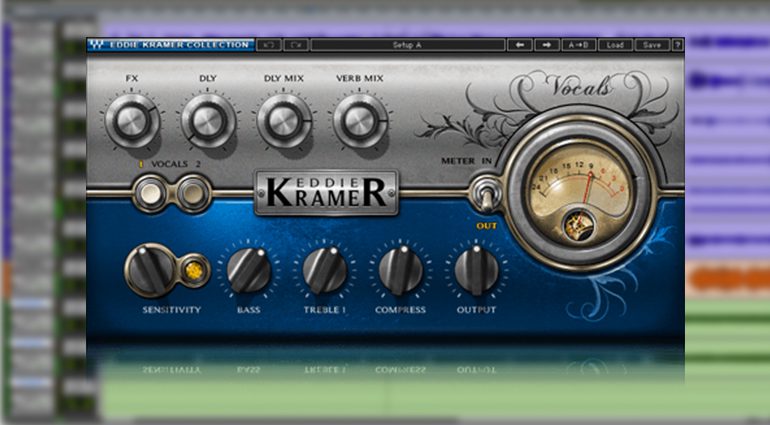Image resolution: width=770 pixels, height=425 pixels.
Task: Click the Eddie Kramer Collection title text
Action: point(179,45)
